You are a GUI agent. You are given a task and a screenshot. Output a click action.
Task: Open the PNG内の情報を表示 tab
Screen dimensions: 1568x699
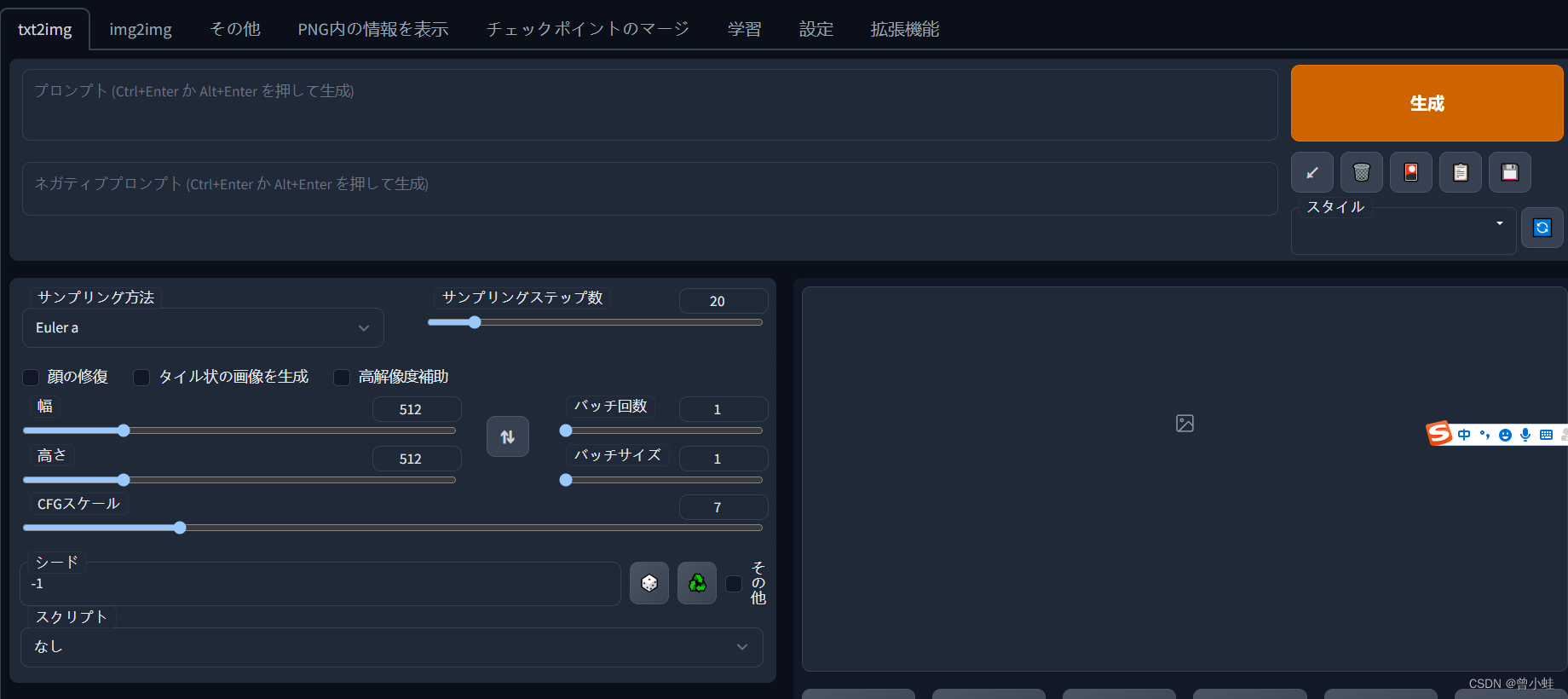click(373, 29)
